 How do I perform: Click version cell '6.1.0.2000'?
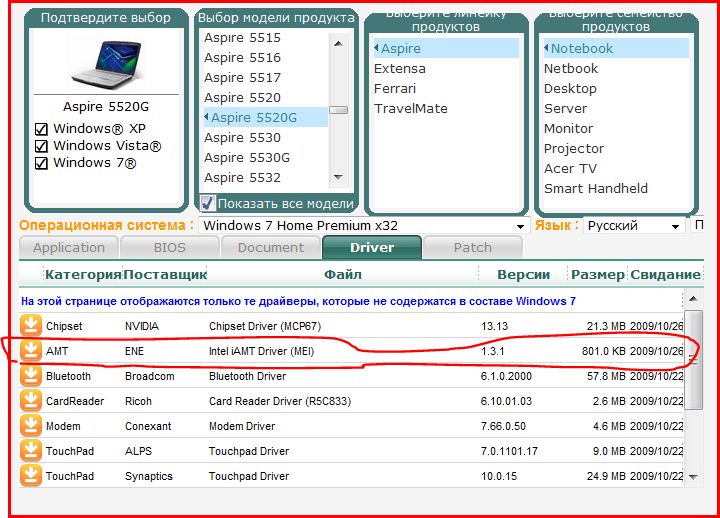tap(506, 376)
